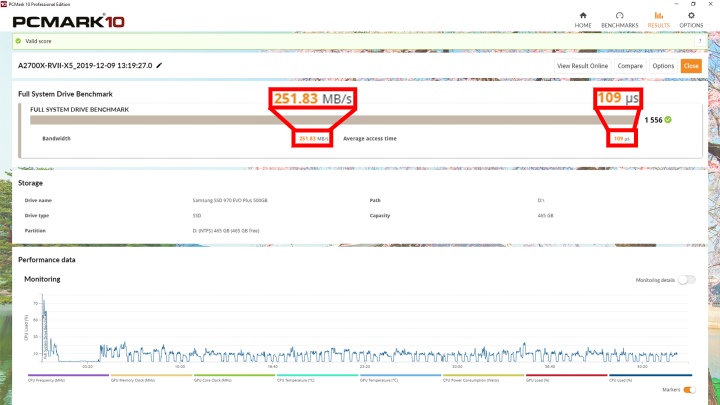Close the result with orange Close button
Viewport: 720px width, 405px height.
[x=691, y=66]
